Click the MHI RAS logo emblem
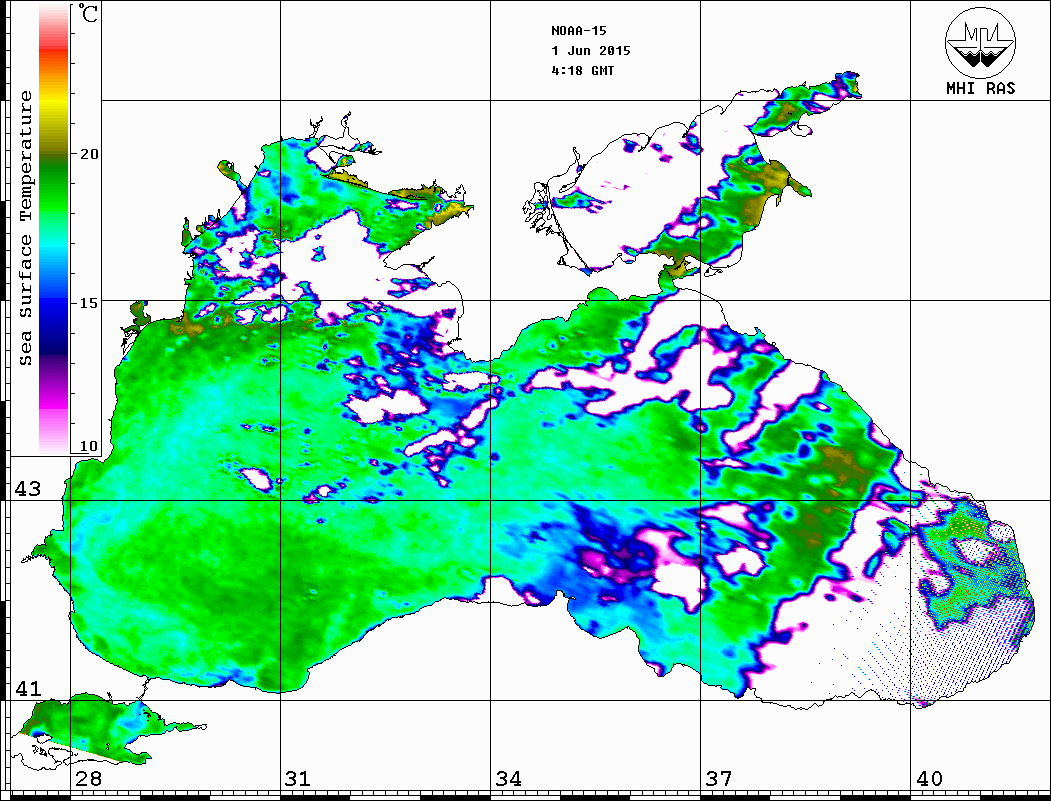The width and height of the screenshot is (1051, 801). [980, 42]
